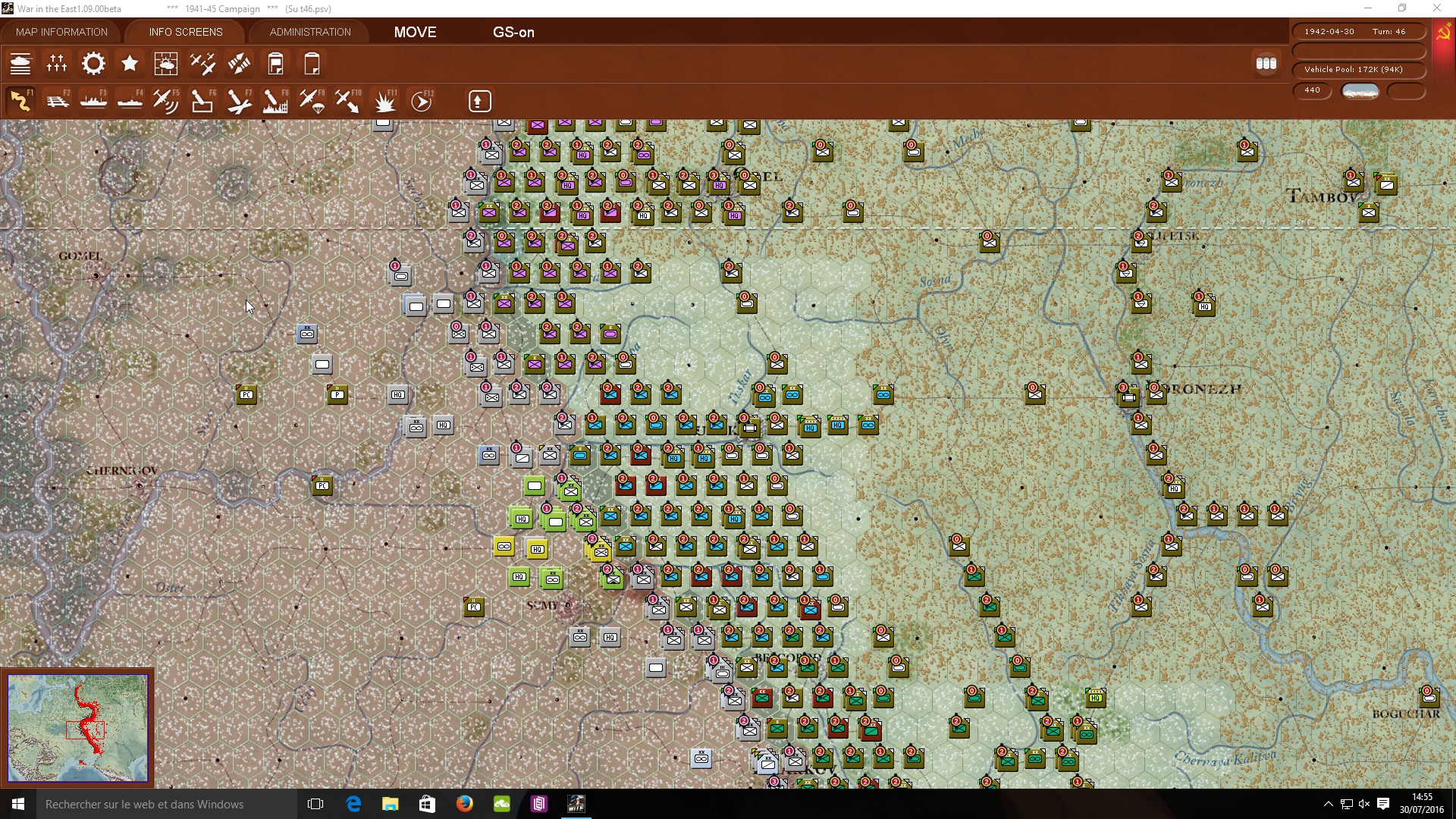Viewport: 1456px width, 819px height.
Task: Open MAP INFORMATION tab
Action: pos(61,32)
